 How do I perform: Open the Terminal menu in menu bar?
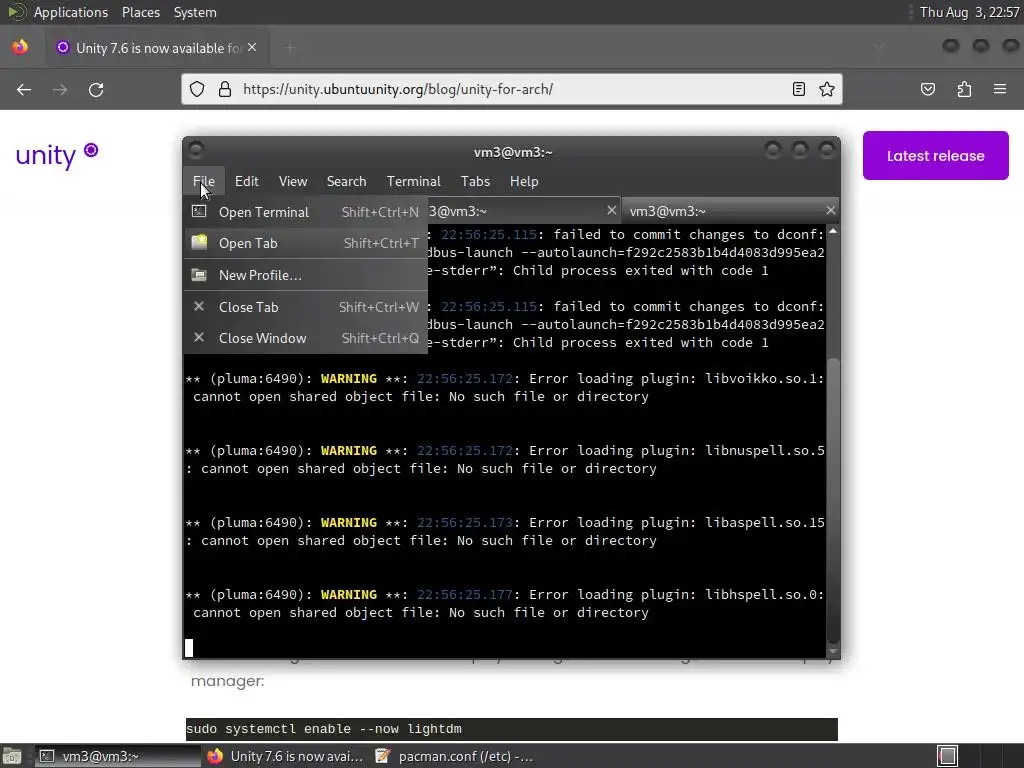[x=413, y=182]
